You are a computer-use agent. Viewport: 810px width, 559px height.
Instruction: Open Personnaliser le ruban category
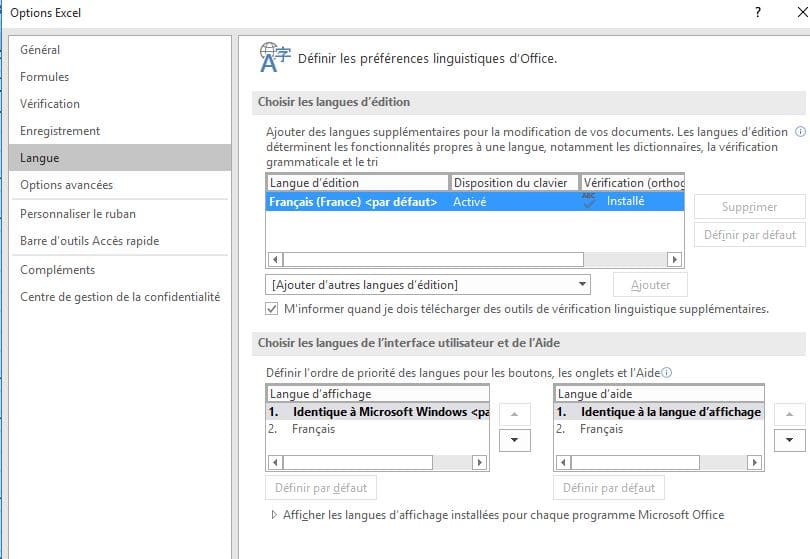click(x=120, y=213)
